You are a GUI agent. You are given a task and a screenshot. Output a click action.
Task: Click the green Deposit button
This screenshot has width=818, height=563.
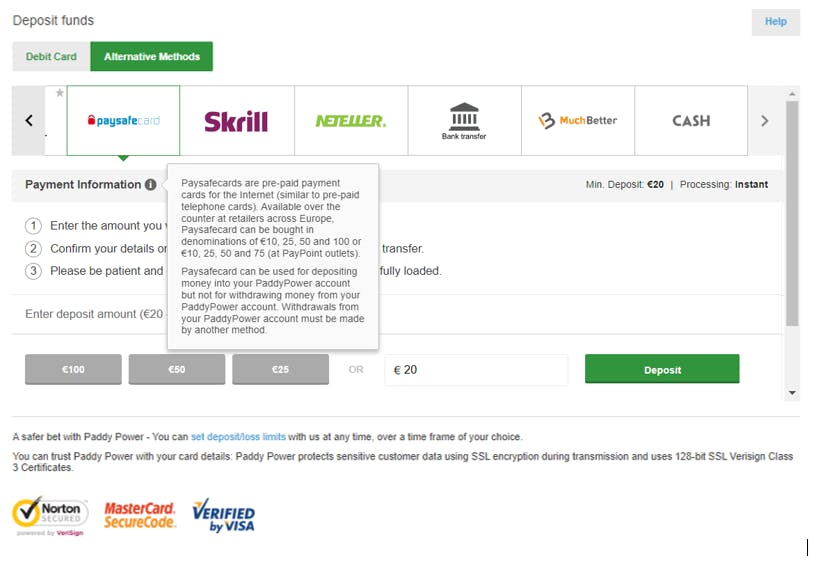662,369
